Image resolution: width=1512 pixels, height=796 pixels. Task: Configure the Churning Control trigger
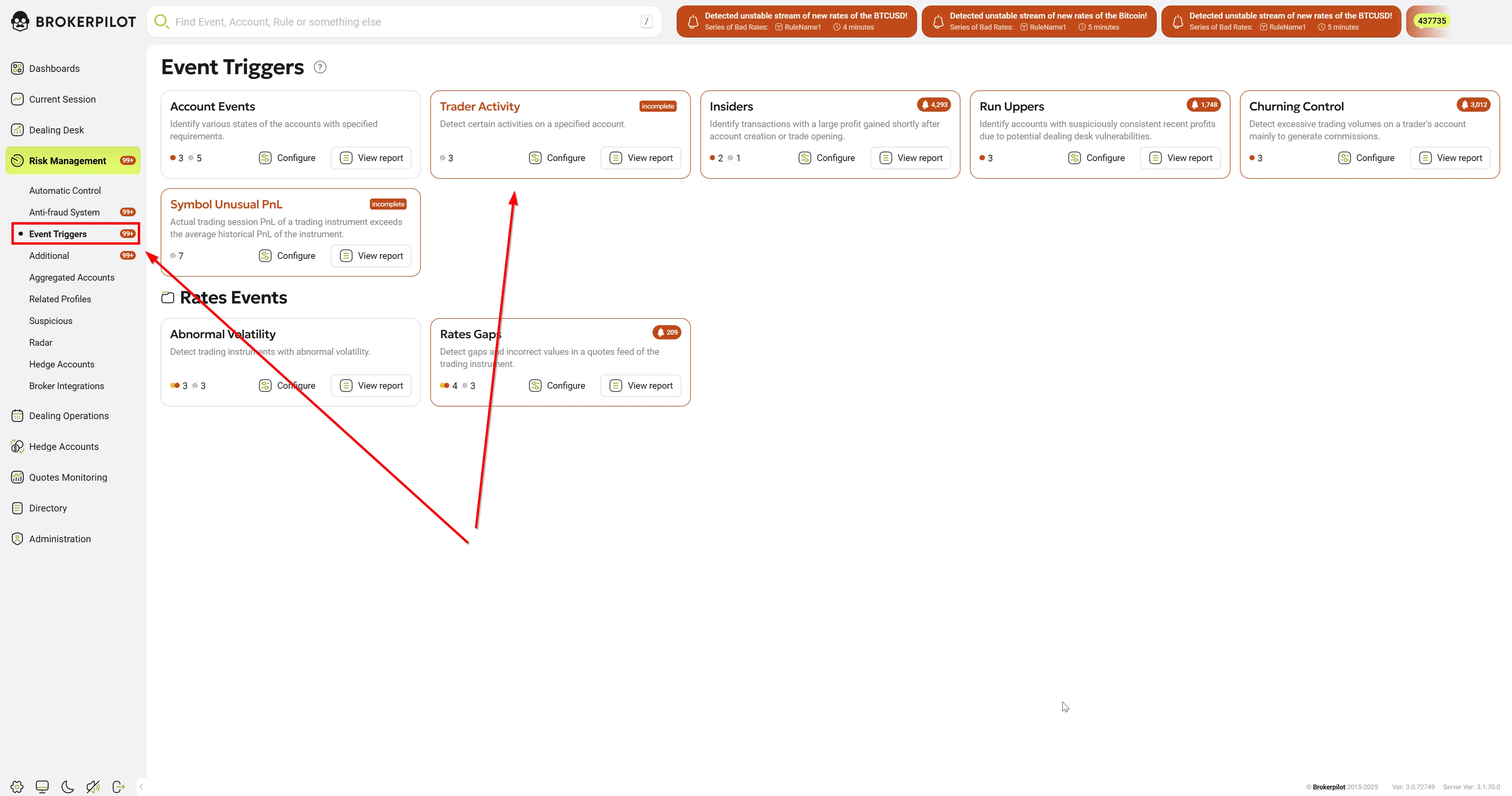(x=1366, y=158)
